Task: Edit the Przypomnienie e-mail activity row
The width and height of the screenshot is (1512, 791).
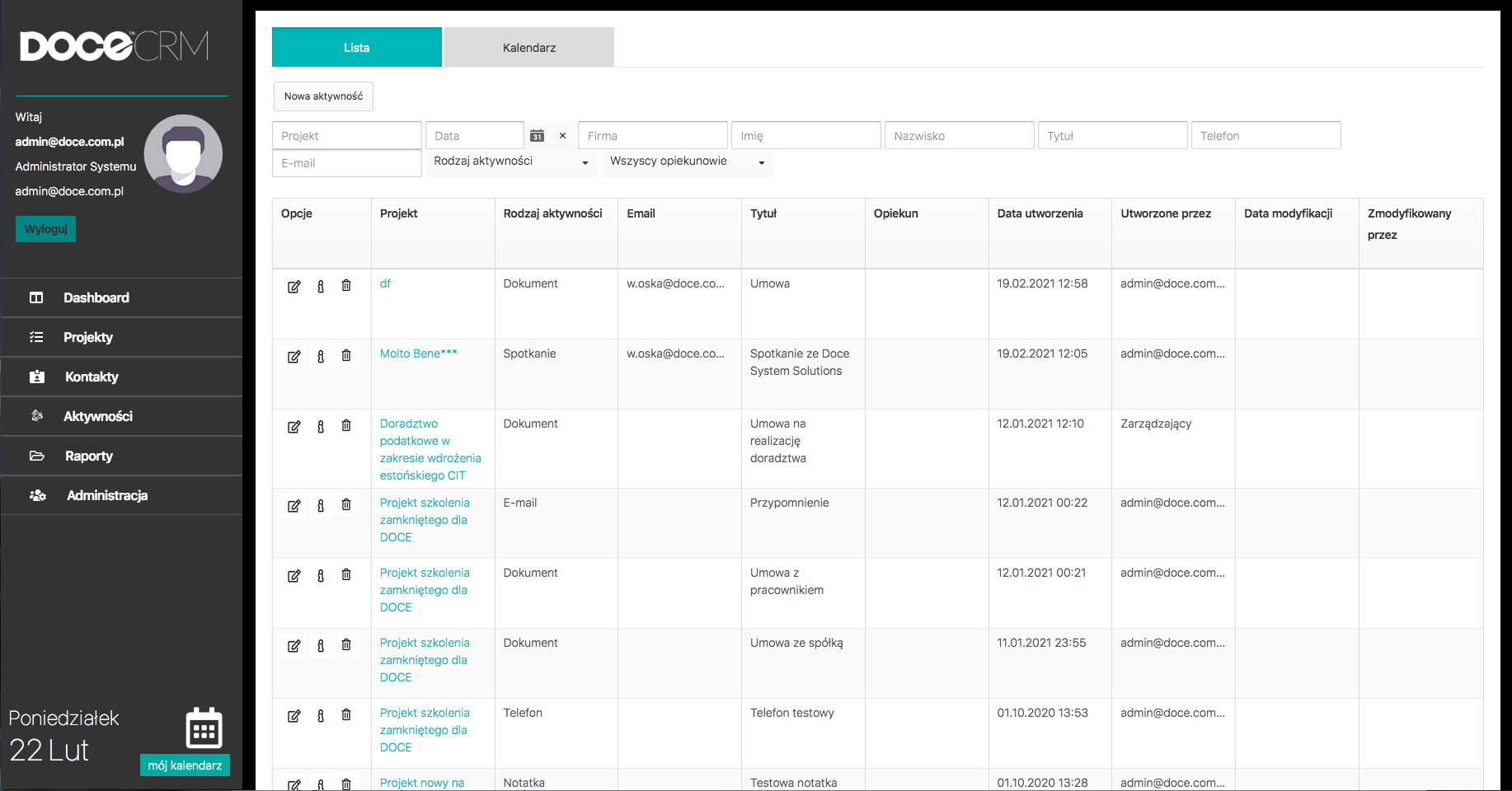Action: coord(293,506)
